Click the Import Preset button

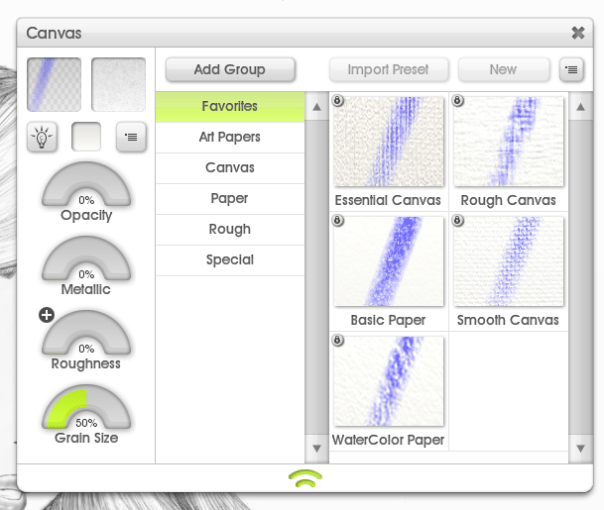pos(388,70)
